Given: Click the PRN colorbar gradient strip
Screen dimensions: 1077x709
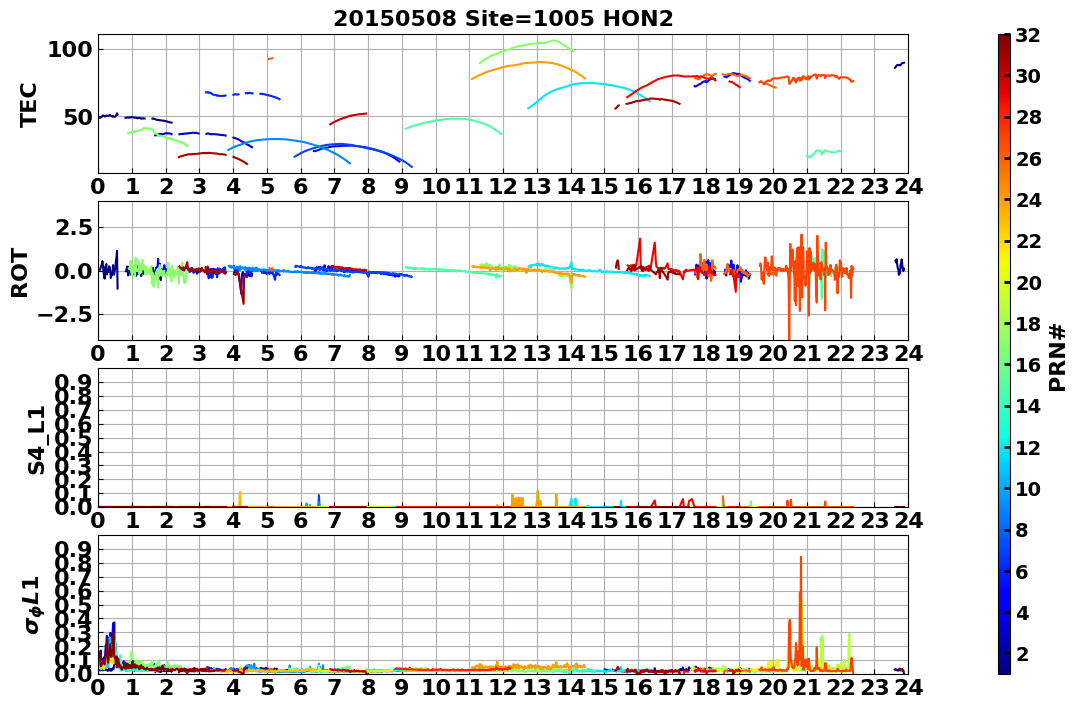Looking at the screenshot, I should (x=1004, y=354).
